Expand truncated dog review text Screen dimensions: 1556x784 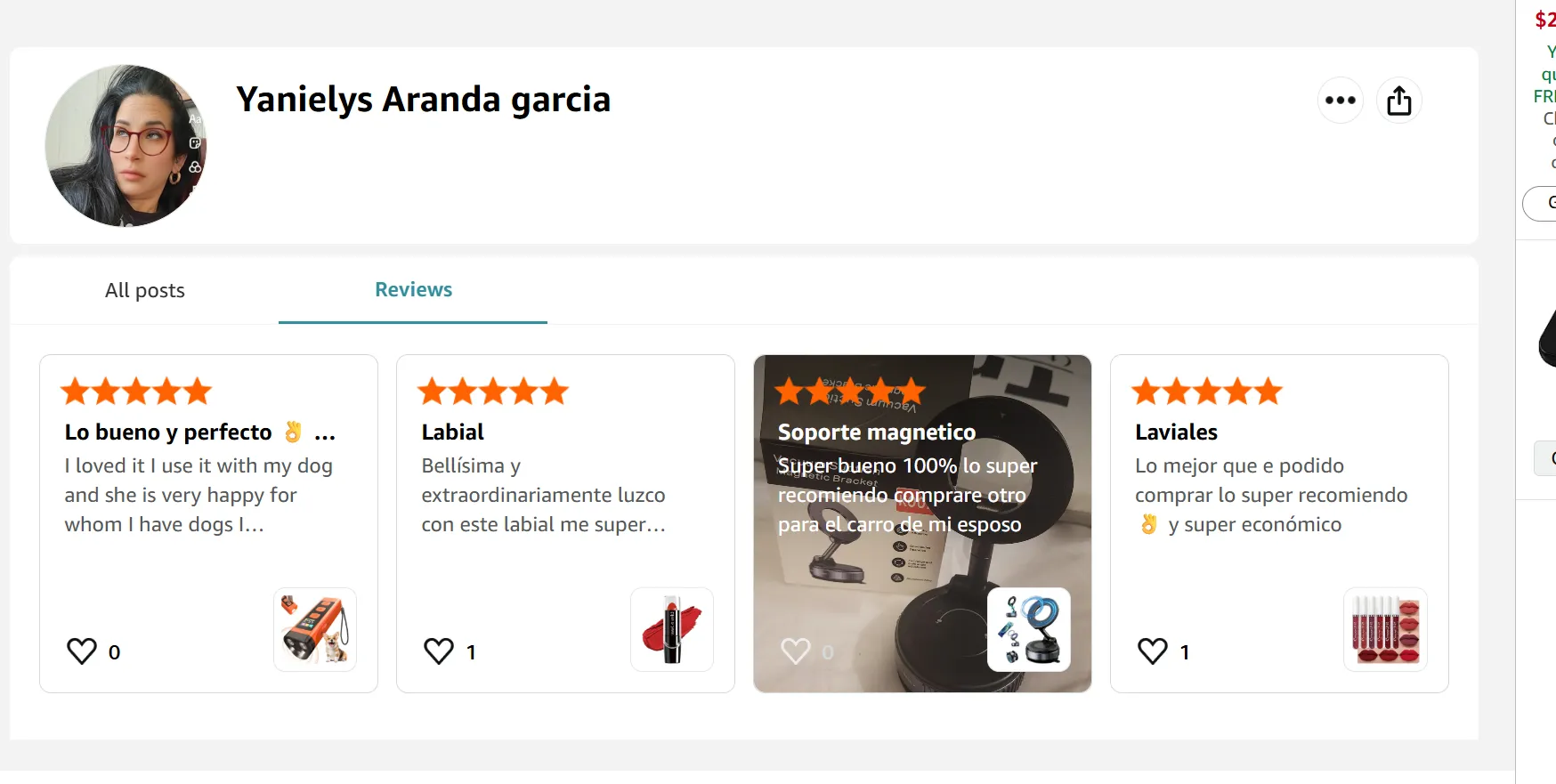199,495
